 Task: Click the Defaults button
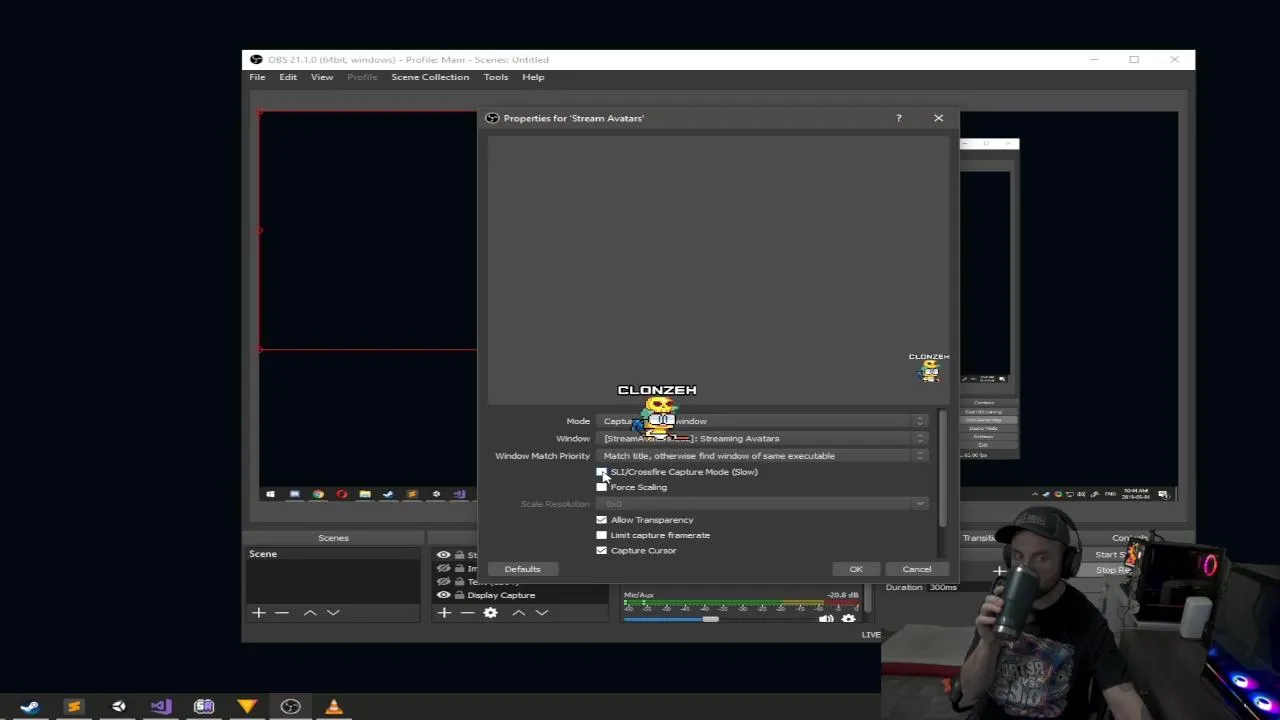pos(522,569)
